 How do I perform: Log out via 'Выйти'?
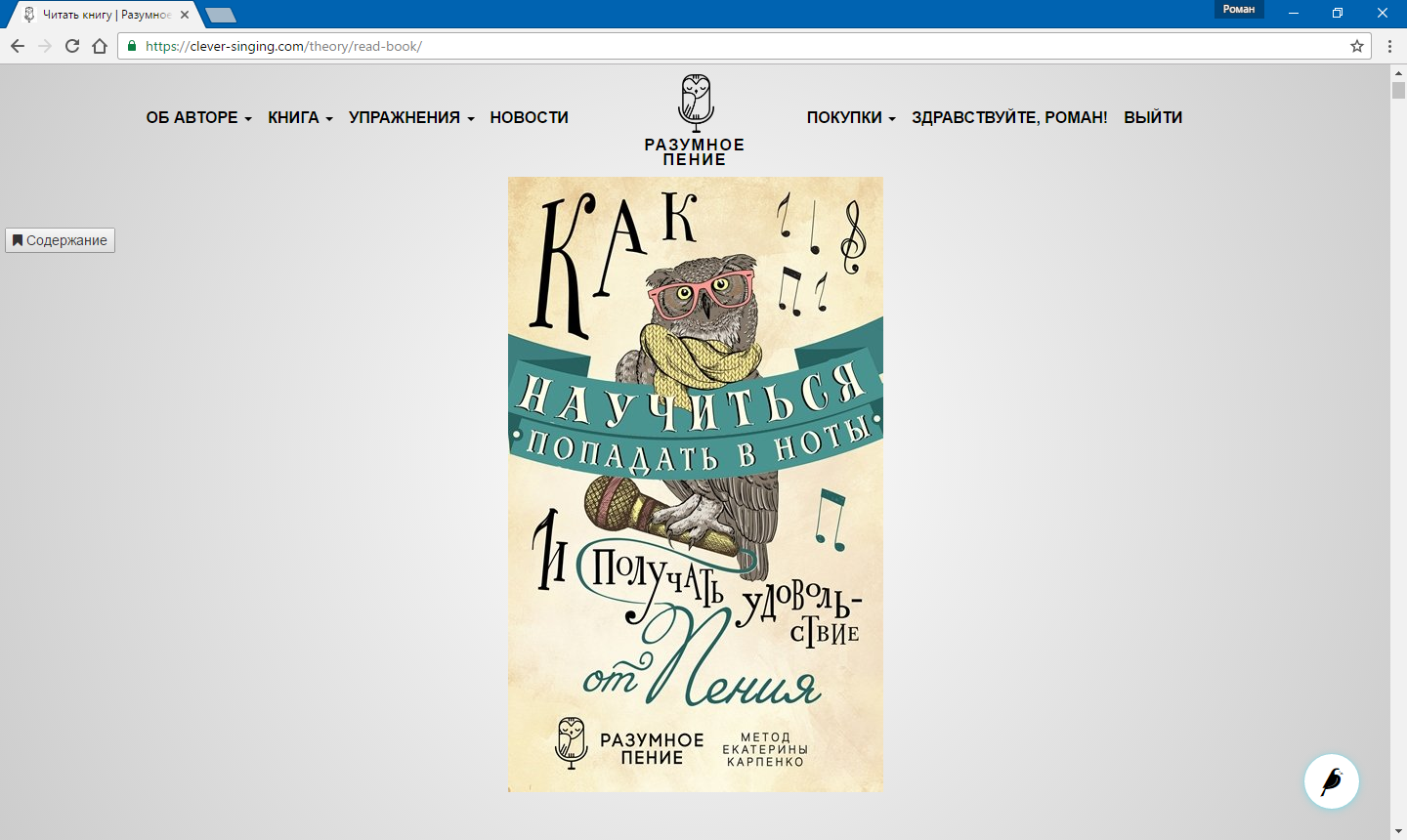(1153, 117)
